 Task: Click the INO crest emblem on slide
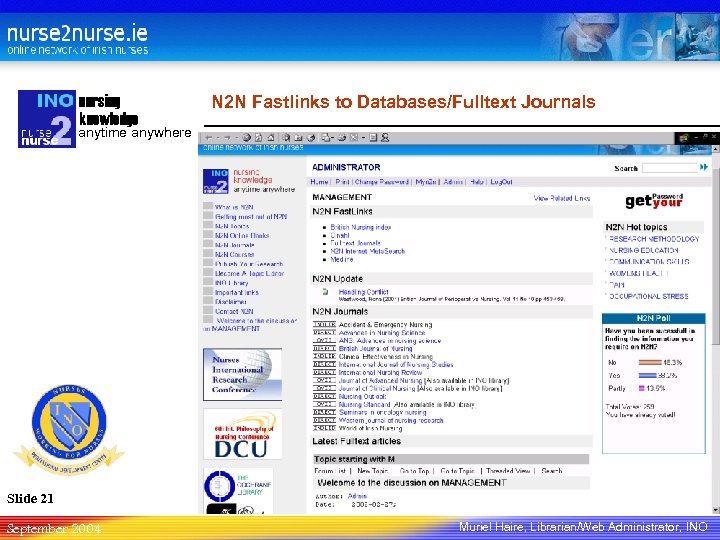coord(69,429)
